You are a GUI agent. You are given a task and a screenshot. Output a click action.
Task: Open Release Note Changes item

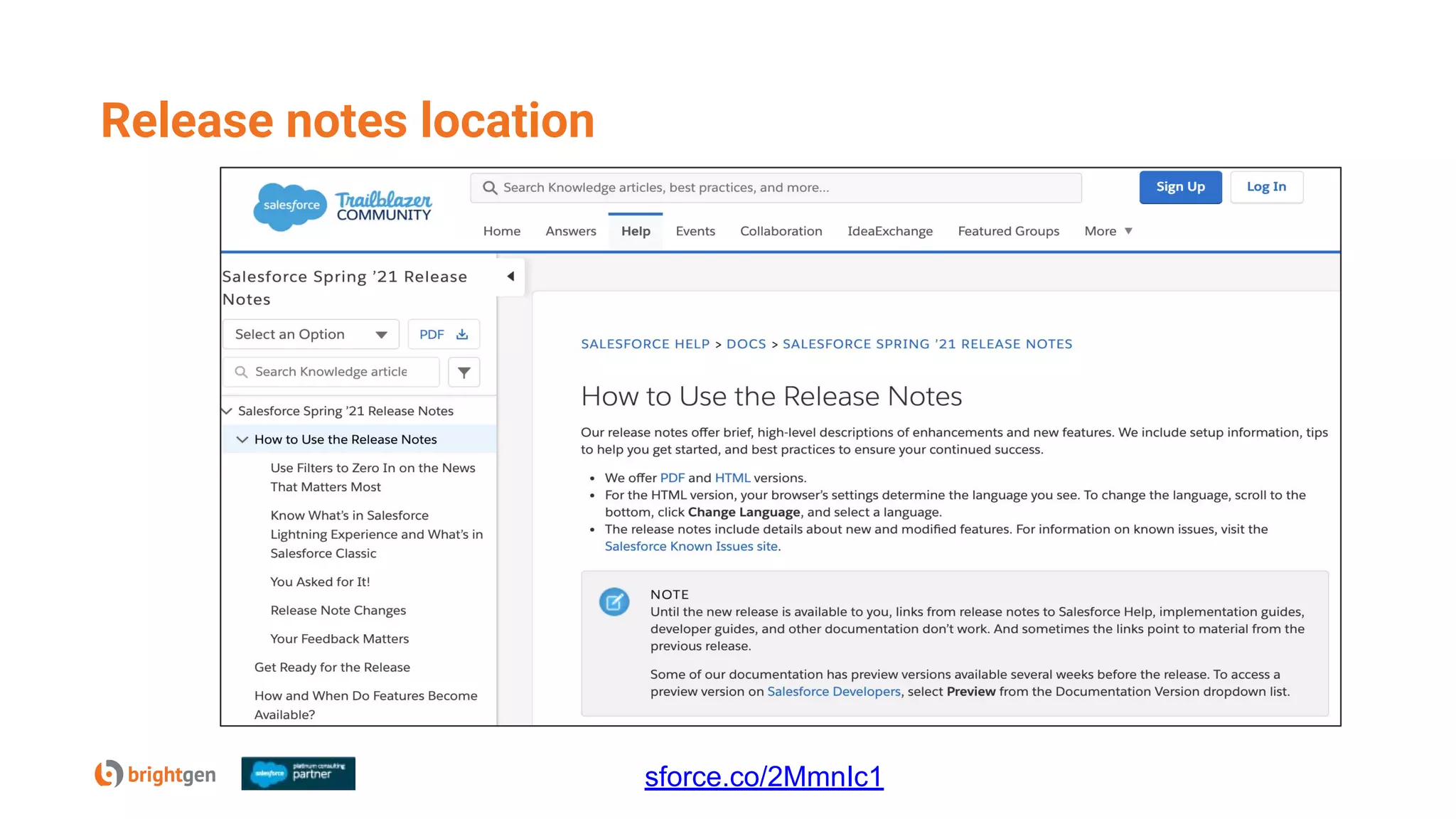[x=338, y=610]
